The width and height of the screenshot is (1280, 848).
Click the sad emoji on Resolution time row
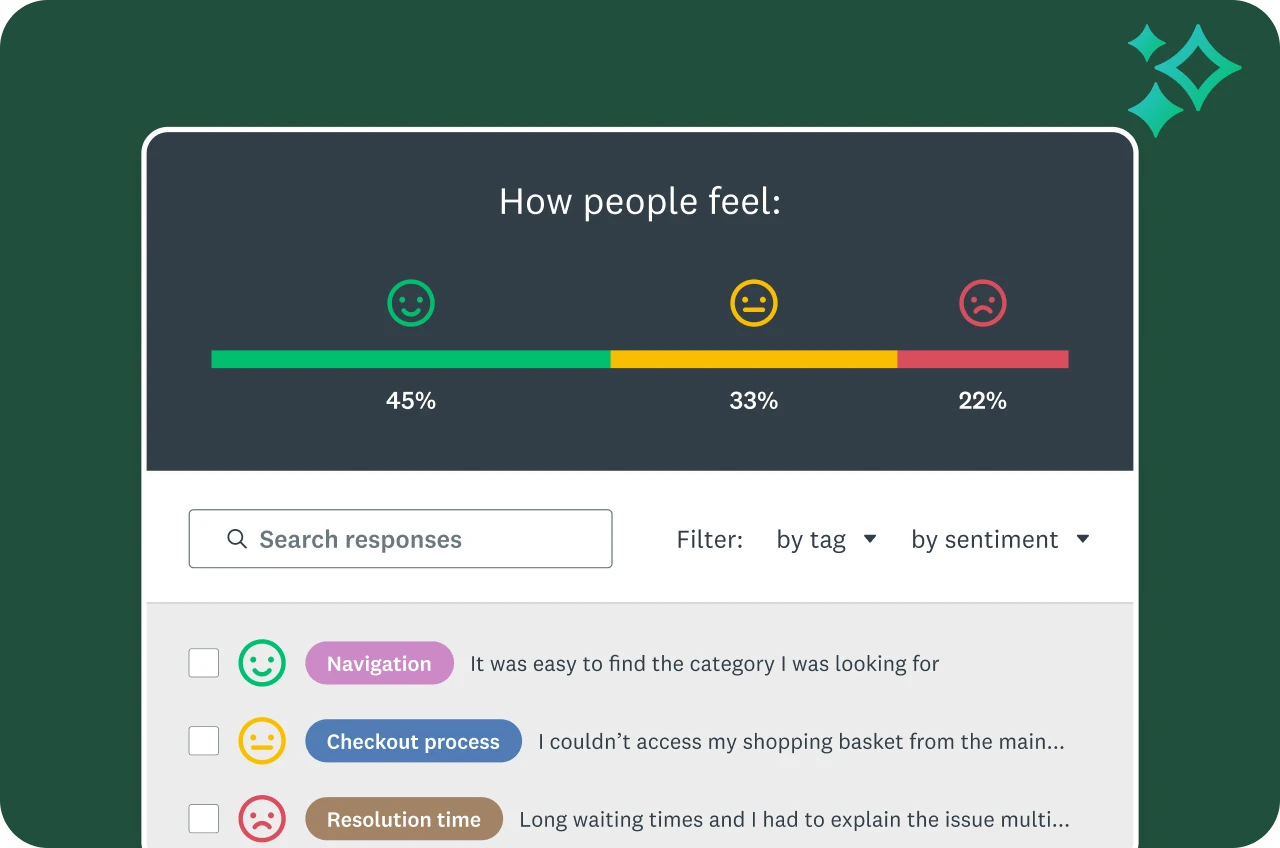tap(262, 817)
